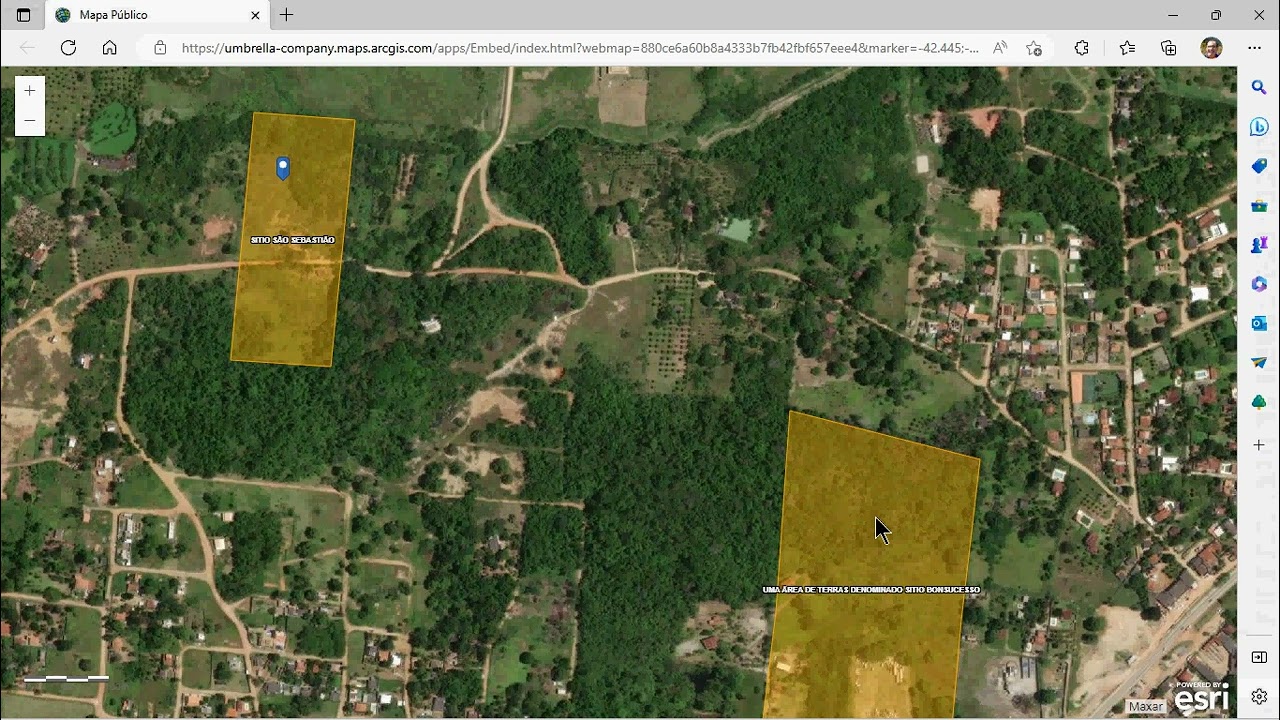Click the back navigation arrow

[27, 48]
